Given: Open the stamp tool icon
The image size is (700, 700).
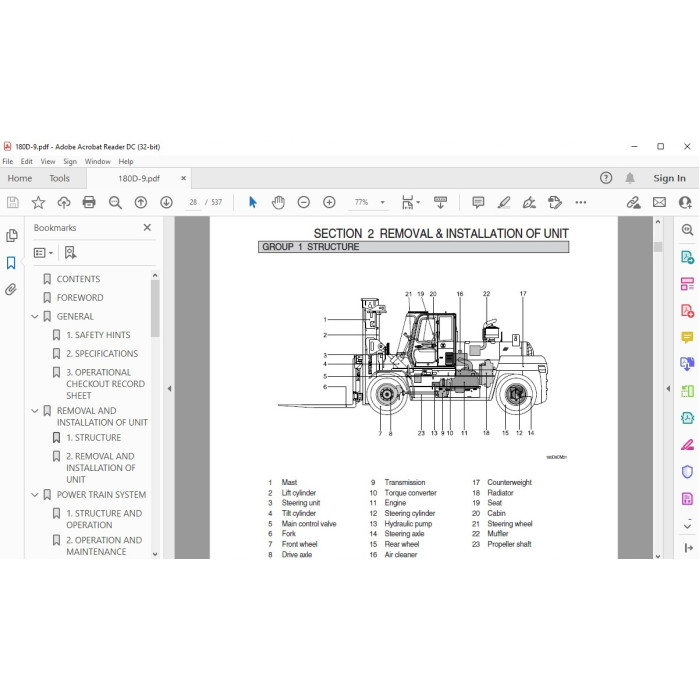Looking at the screenshot, I should (x=555, y=203).
